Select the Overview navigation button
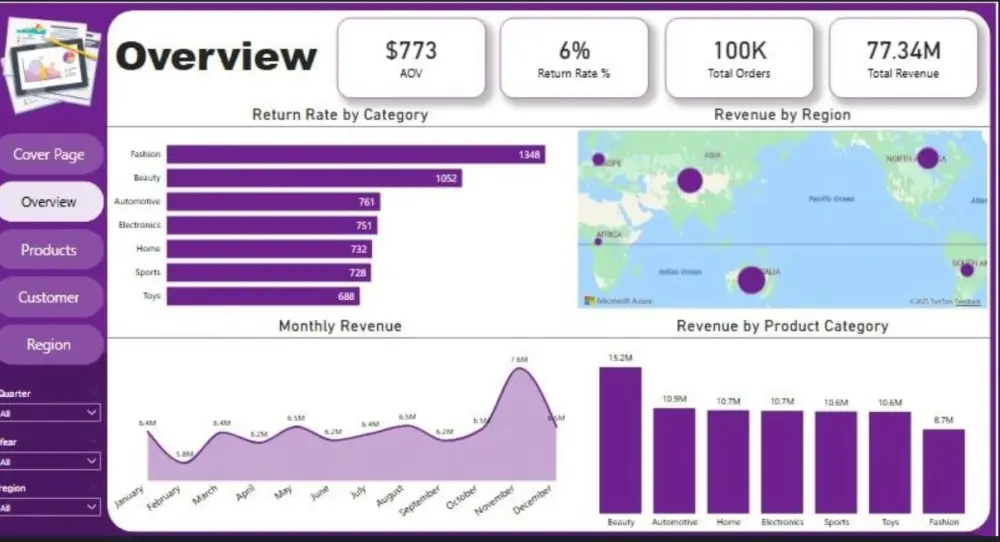The image size is (1000, 542). coord(49,202)
